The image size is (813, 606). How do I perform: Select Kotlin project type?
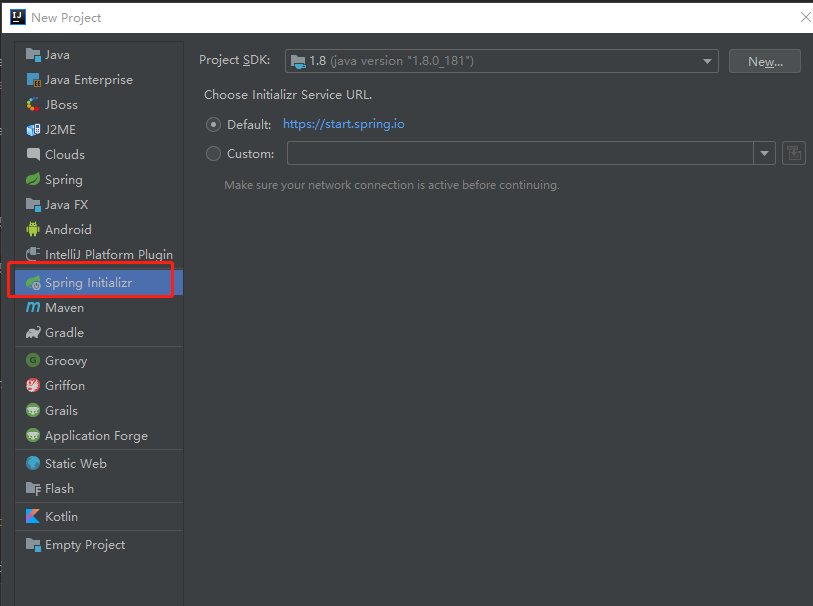click(99, 516)
